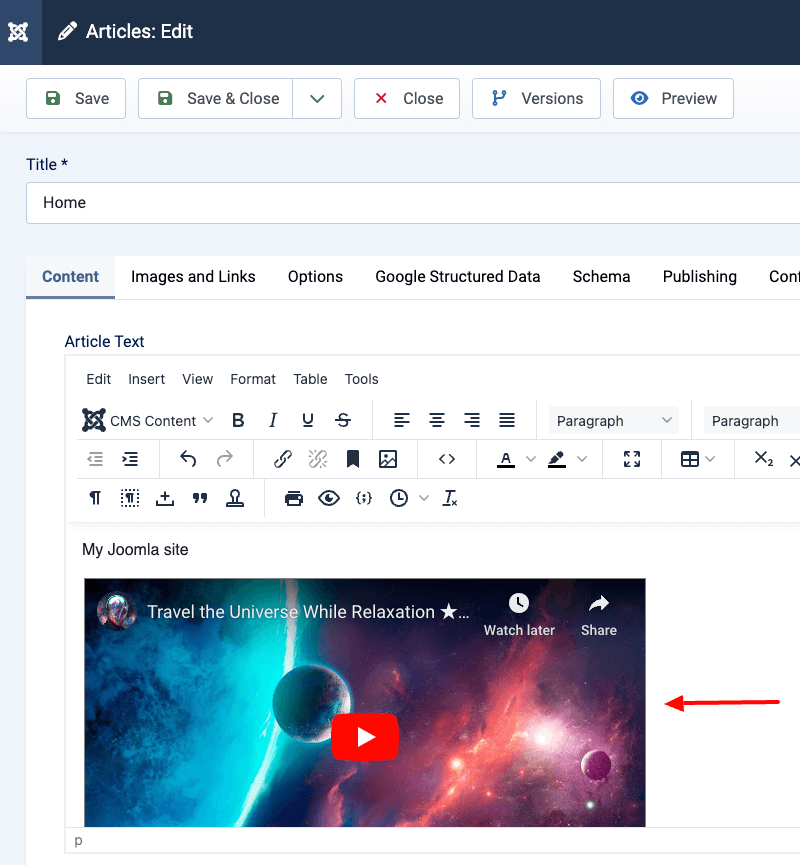This screenshot has height=865, width=800.
Task: Switch to the Content tab
Action: click(71, 276)
